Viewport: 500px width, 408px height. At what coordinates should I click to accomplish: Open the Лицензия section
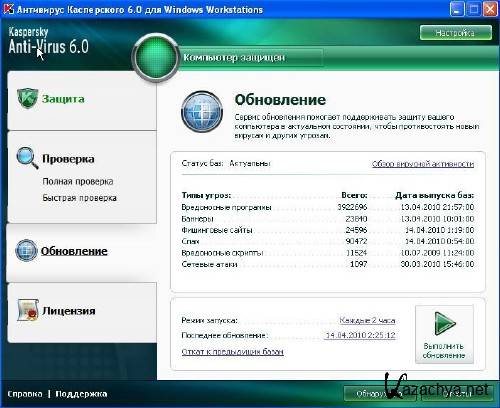click(x=69, y=311)
